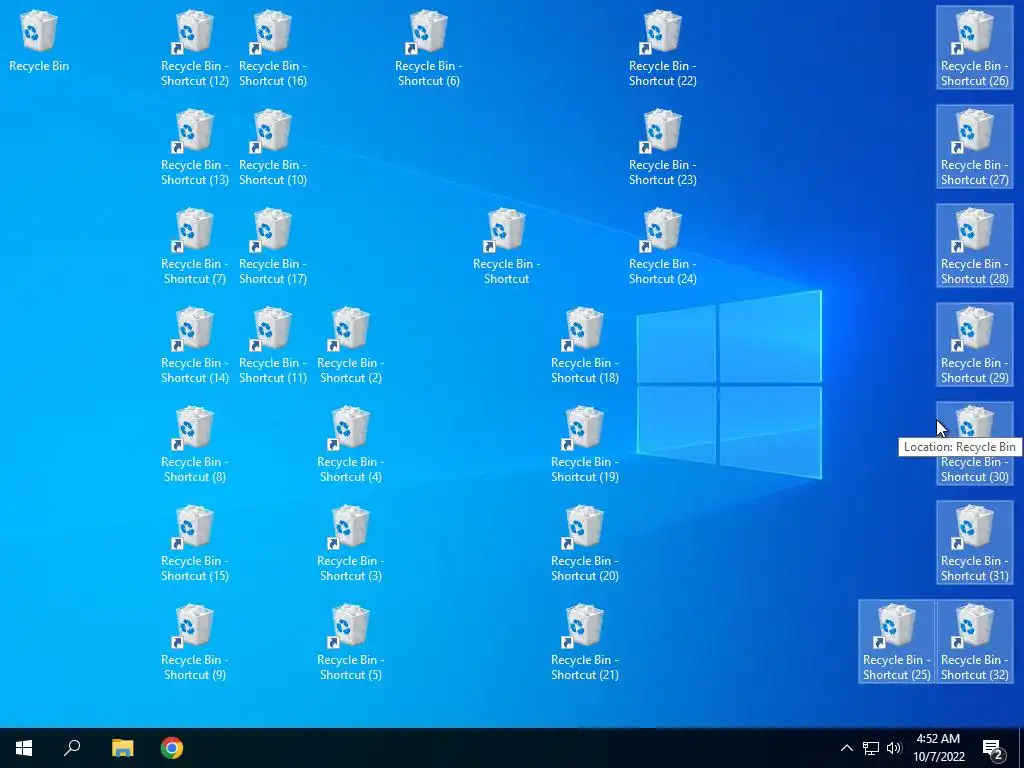Select Recycle Bin - Shortcut (23)
Screen dimensions: 1024x768
662,148
